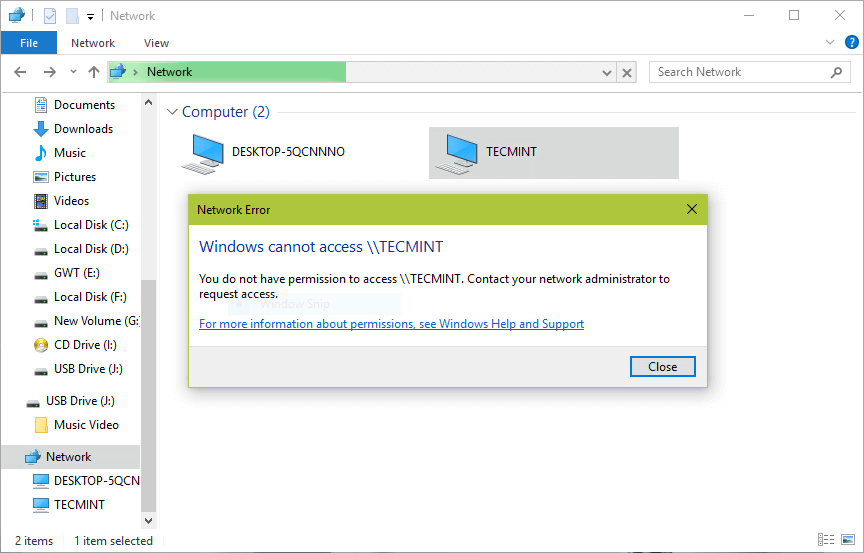Go back with the Back arrow
864x553 pixels.
(20, 72)
